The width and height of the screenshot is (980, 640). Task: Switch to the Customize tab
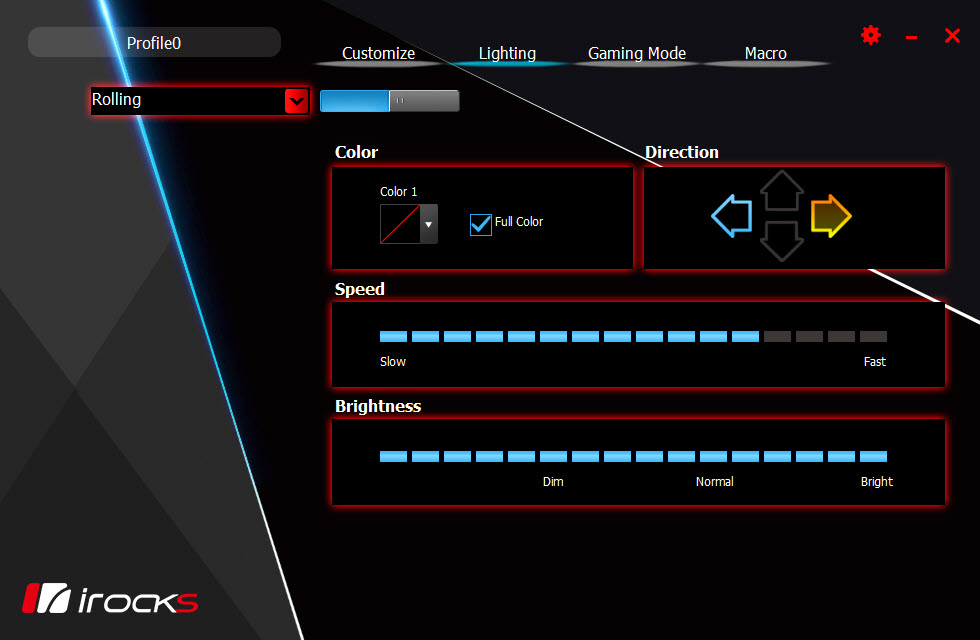coord(378,54)
